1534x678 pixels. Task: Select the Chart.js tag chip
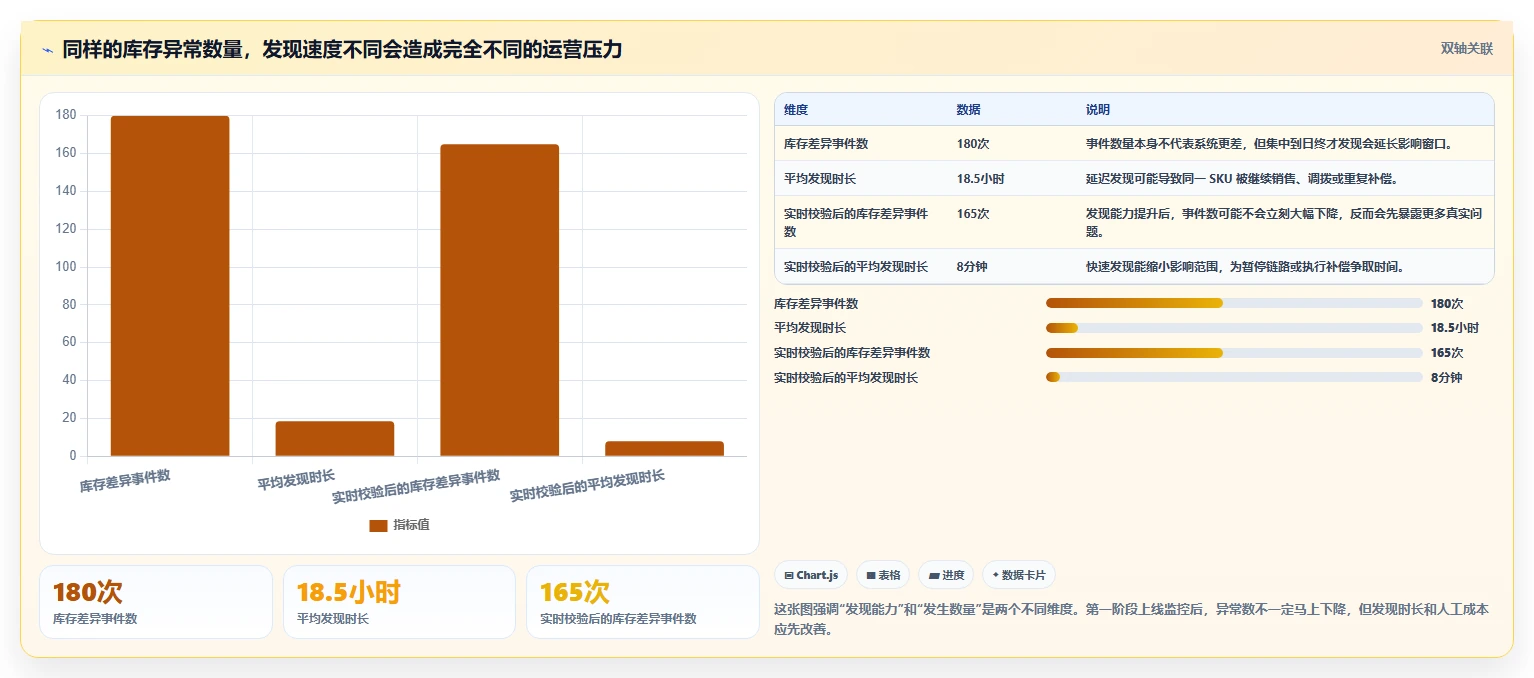[x=811, y=575]
